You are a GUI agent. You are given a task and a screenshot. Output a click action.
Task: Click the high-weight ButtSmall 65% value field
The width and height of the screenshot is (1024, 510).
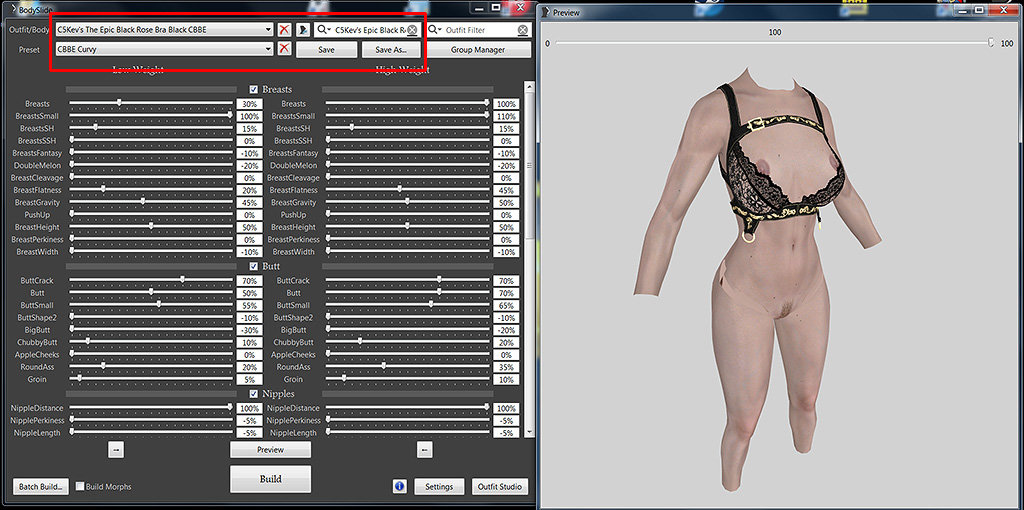[x=506, y=306]
